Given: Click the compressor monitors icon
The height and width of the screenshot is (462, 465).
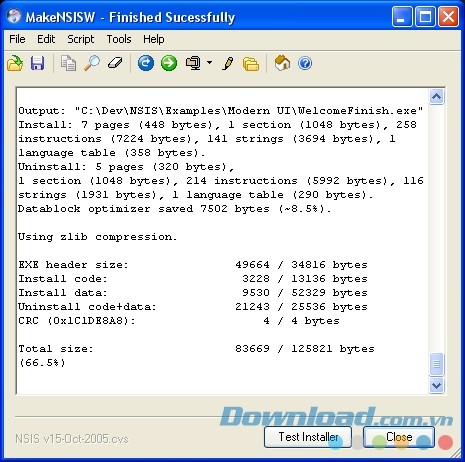Looking at the screenshot, I should tap(193, 63).
